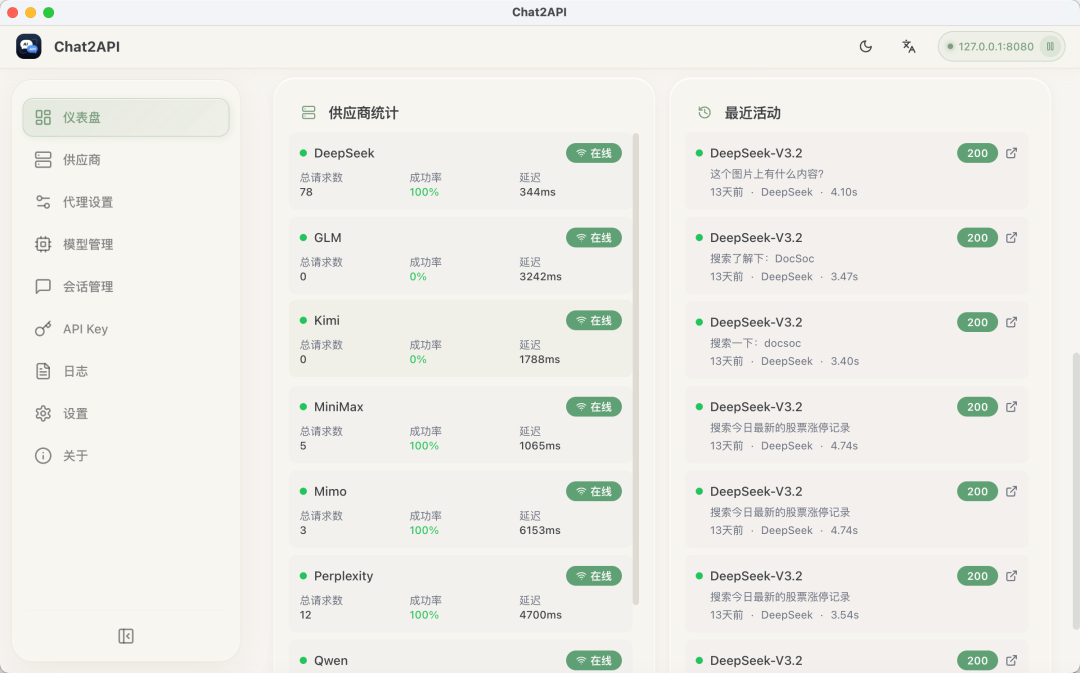This screenshot has width=1080, height=673.
Task: Select the MiniMax provider name
Action: click(338, 407)
